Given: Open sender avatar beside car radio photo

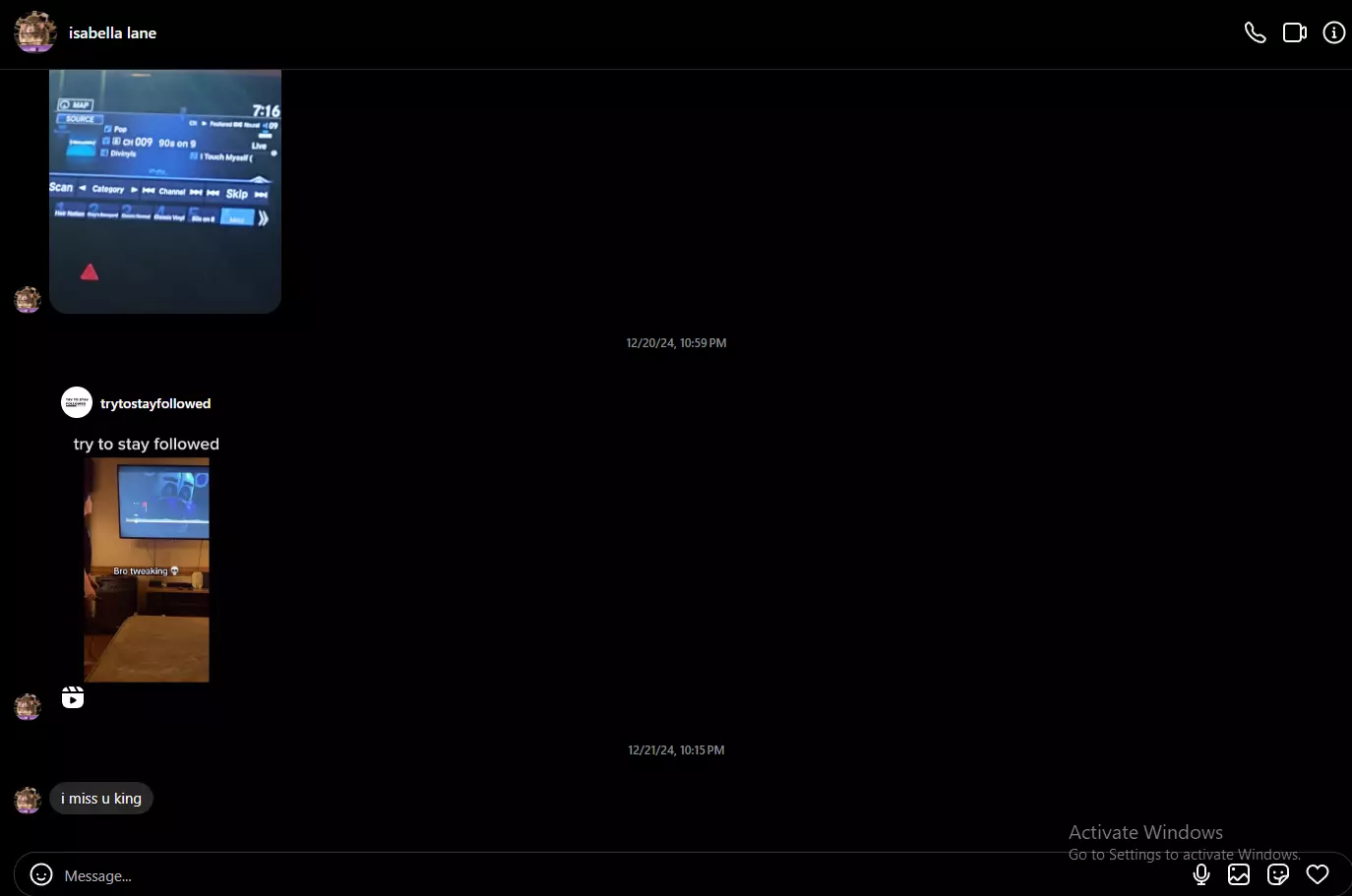Looking at the screenshot, I should click(28, 299).
